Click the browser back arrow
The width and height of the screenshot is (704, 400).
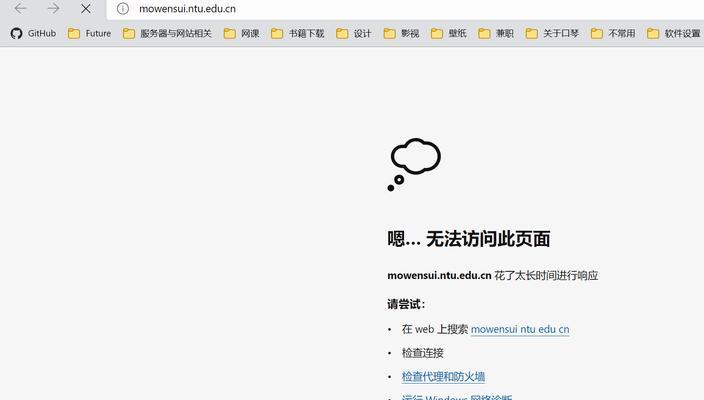(x=21, y=8)
